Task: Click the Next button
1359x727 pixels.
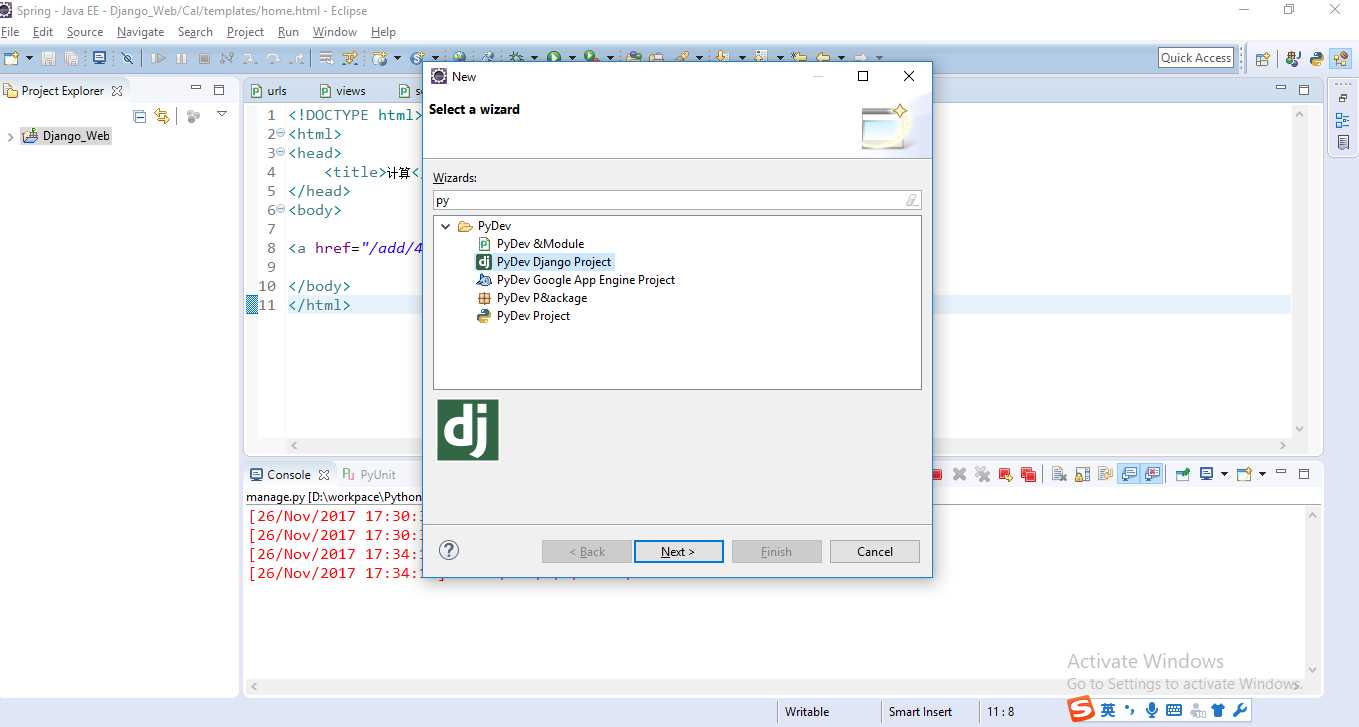Action: tap(678, 552)
